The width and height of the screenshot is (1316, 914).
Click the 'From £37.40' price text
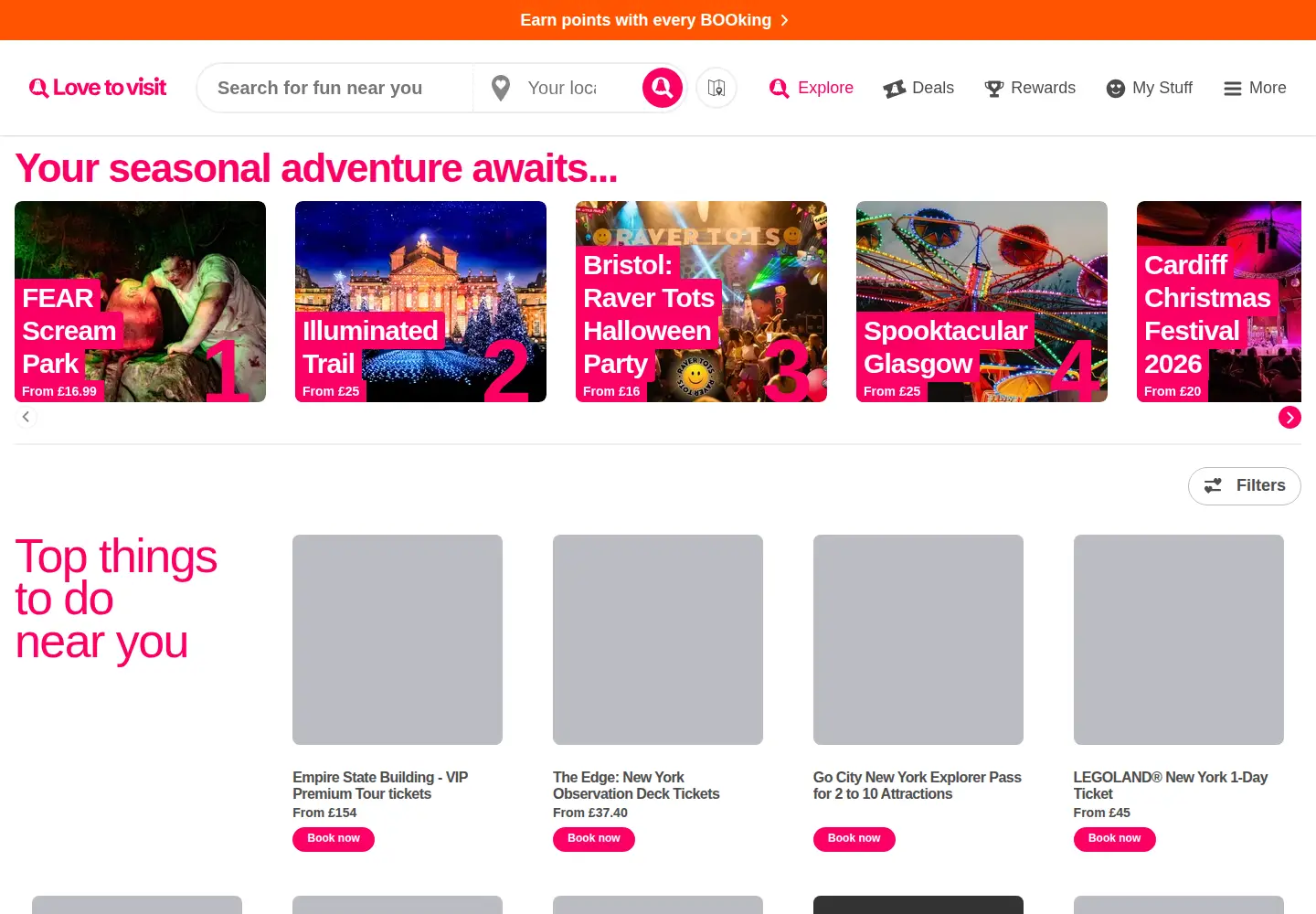point(590,813)
